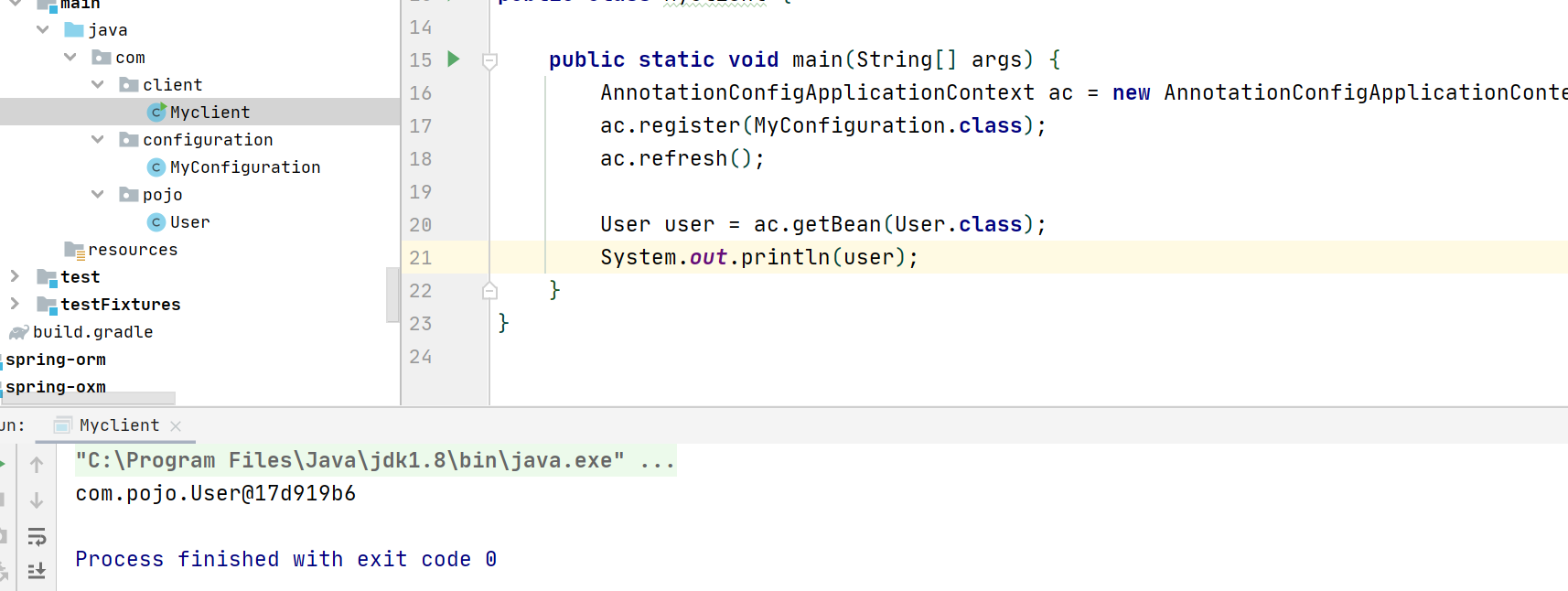
Task: Place cursor on AnnotationConfigApplicationContext ac declaration line
Action: (1084, 92)
